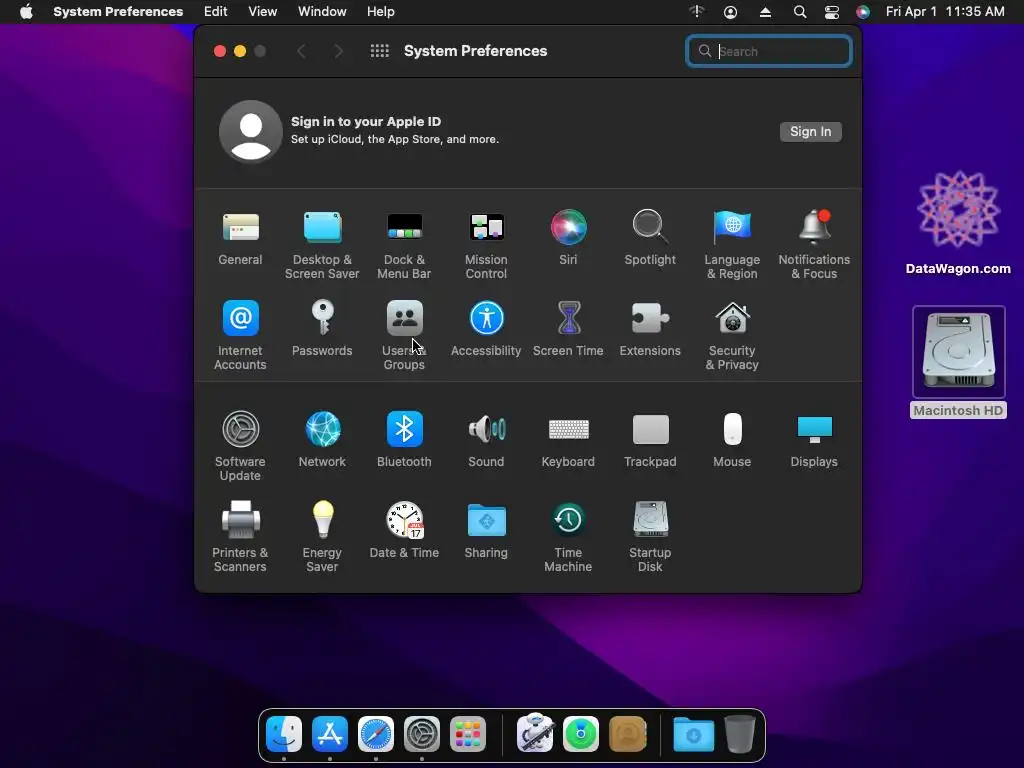Click the Apple ID avatar picture
This screenshot has width=1024, height=768.
(x=251, y=131)
